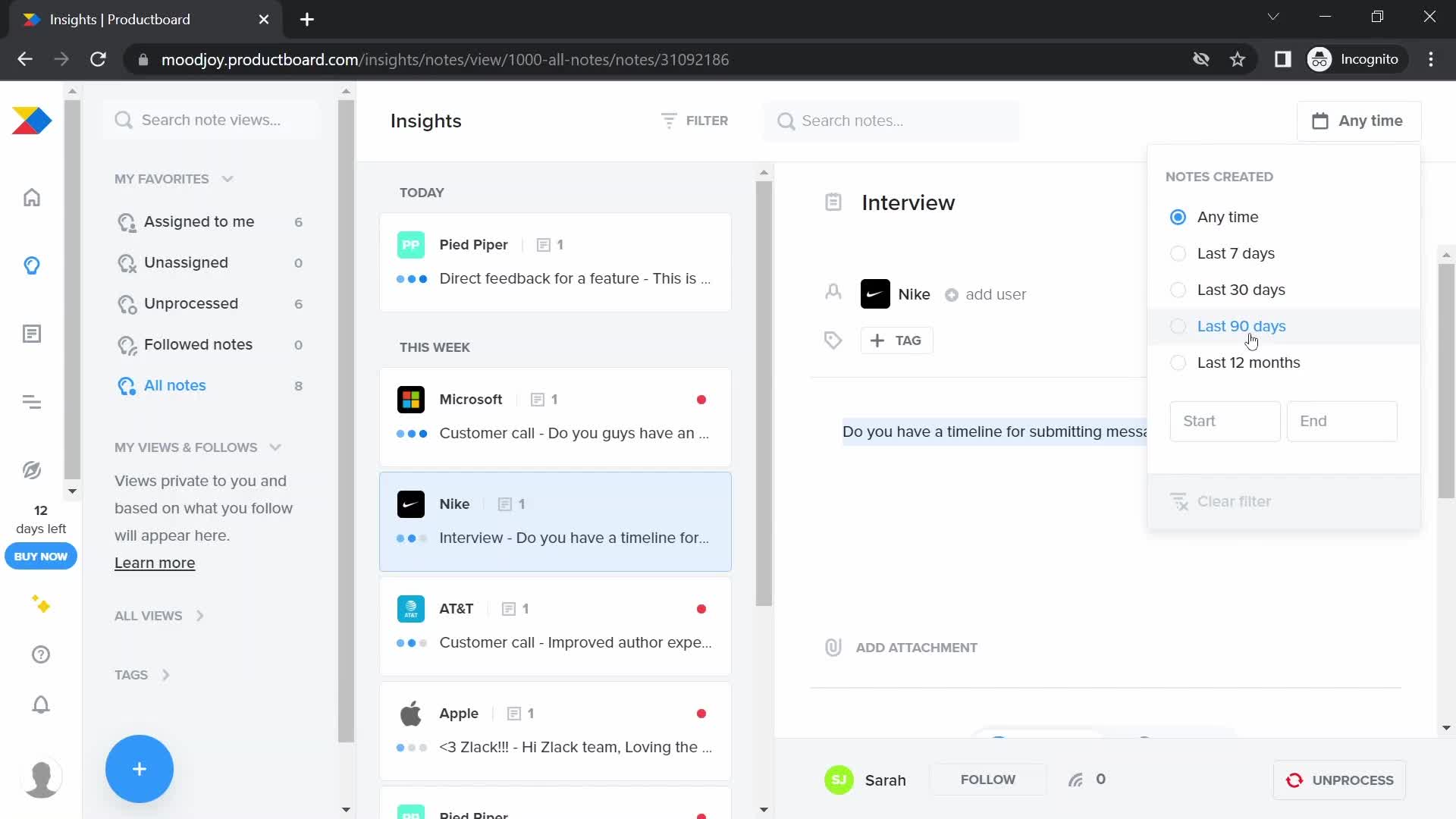
Task: Collapse the My Favorites section
Action: [227, 179]
